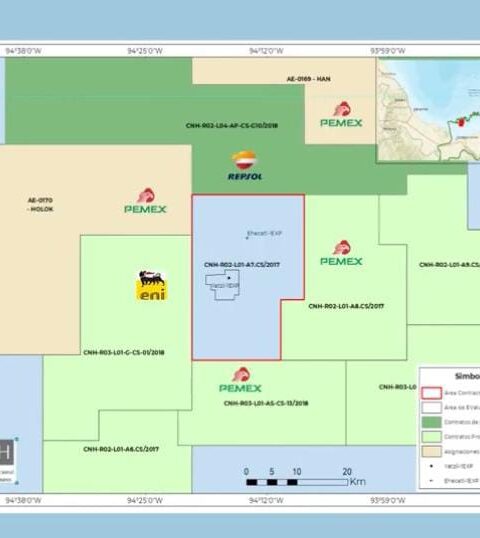Click the 'CNH-R02-L01-A7.CS/2017' block label

click(242, 265)
